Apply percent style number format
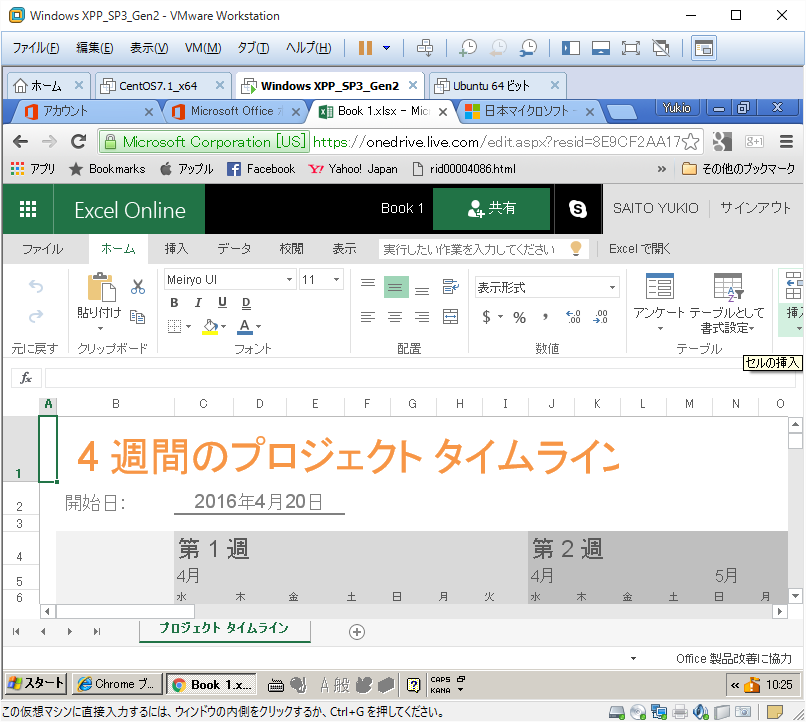Image resolution: width=806 pixels, height=722 pixels. coord(519,317)
